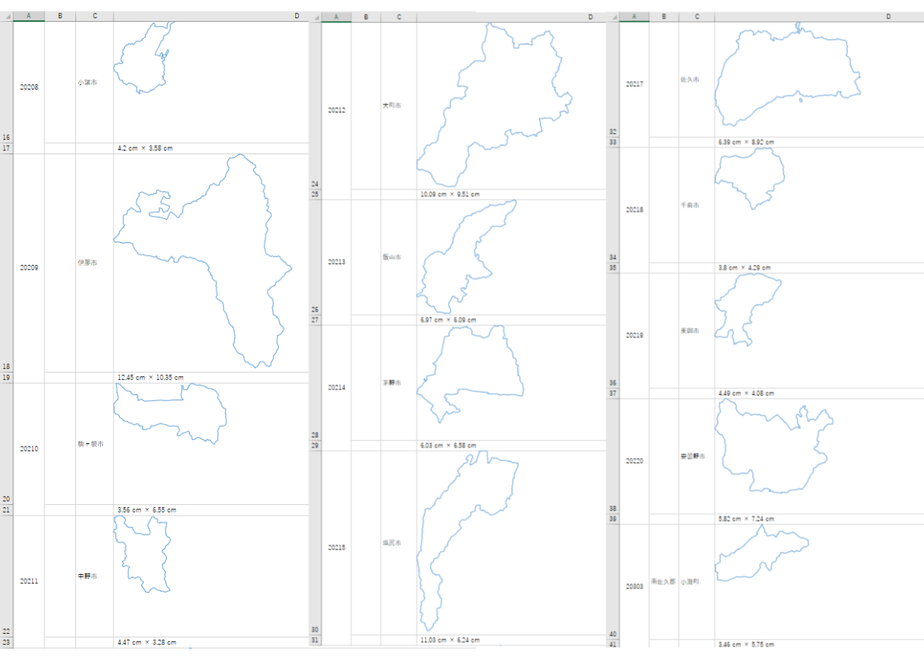Select row header 41
Screen dimensions: 924x660
(613, 644)
